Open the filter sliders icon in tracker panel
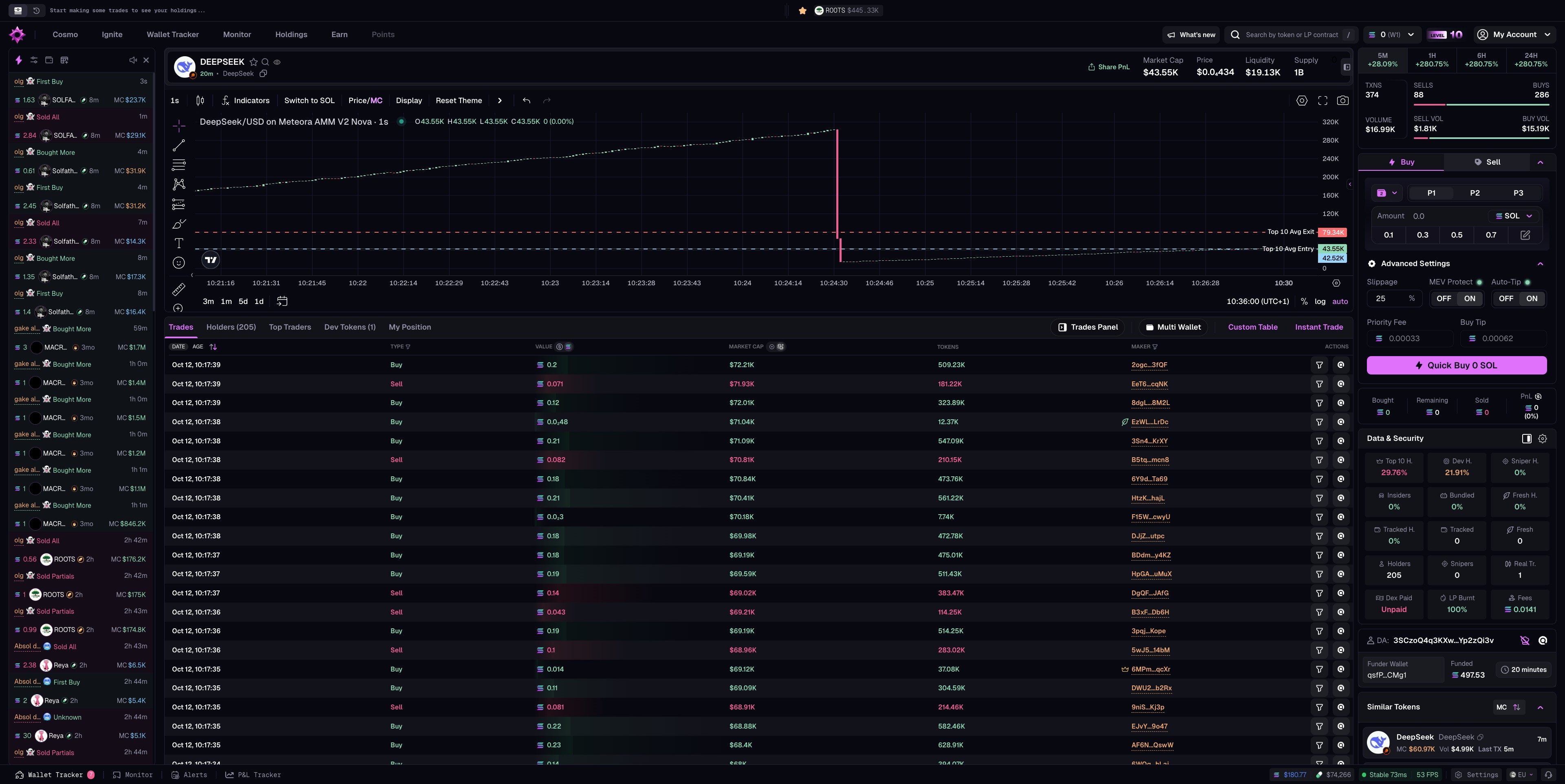The width and height of the screenshot is (1565, 784). [34, 60]
